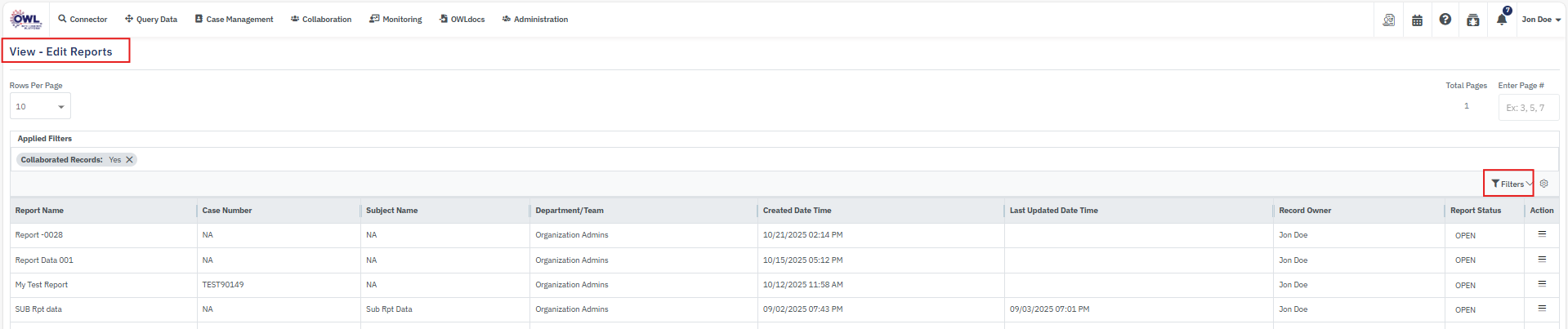Expand the Rows Per Page dropdown
Screen dimensions: 1568x329
pos(40,107)
